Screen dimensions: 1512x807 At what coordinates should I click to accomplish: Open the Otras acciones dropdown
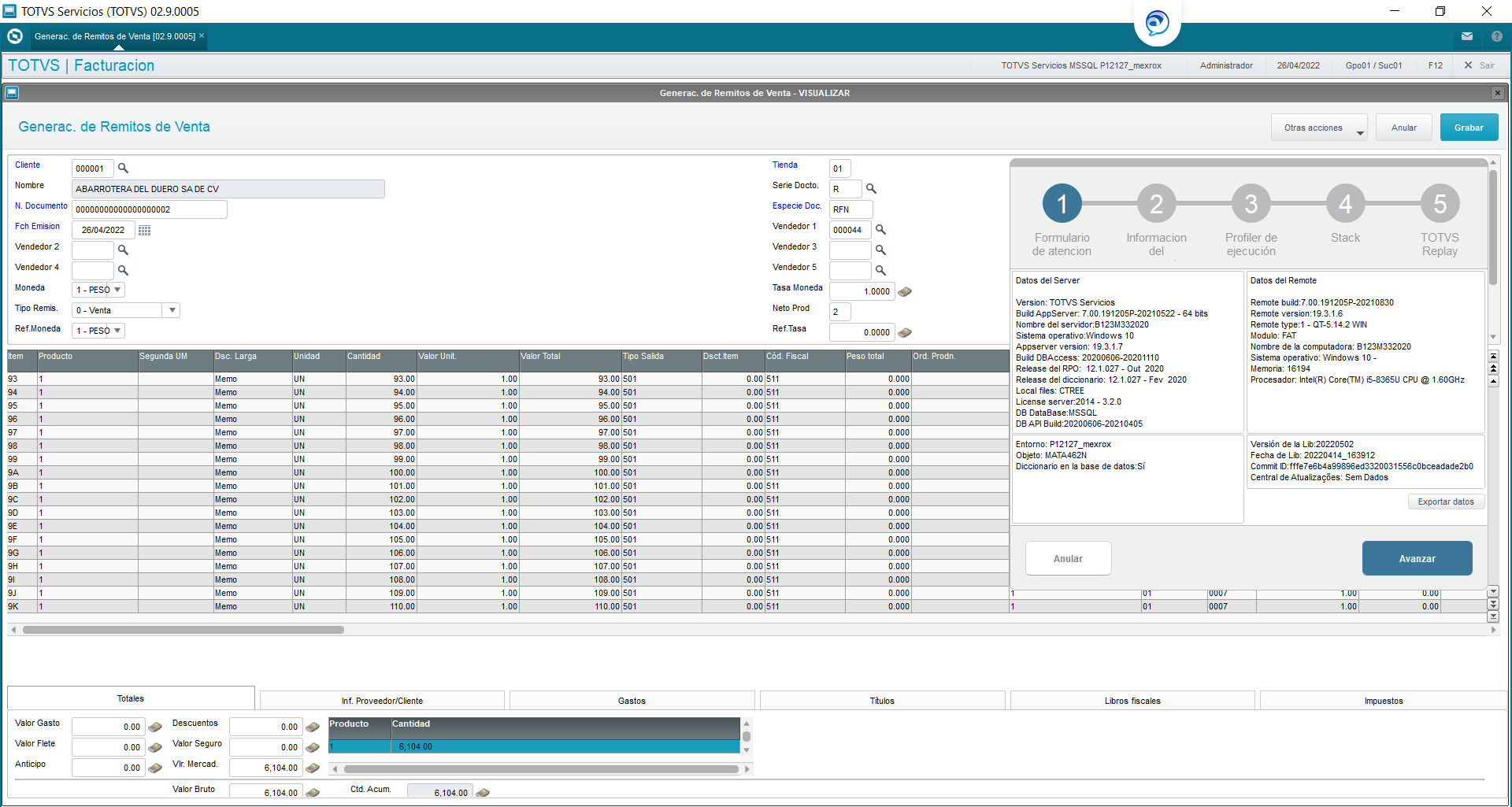[1319, 128]
